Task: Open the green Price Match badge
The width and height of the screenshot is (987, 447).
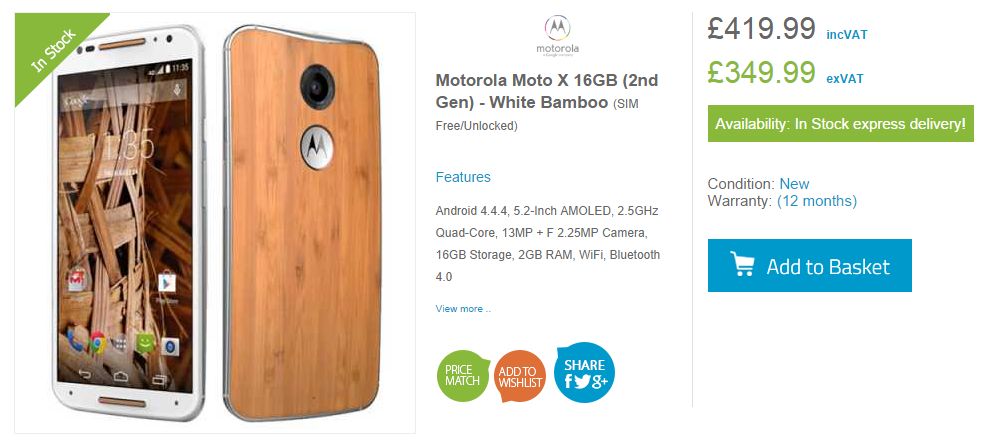Action: (463, 375)
